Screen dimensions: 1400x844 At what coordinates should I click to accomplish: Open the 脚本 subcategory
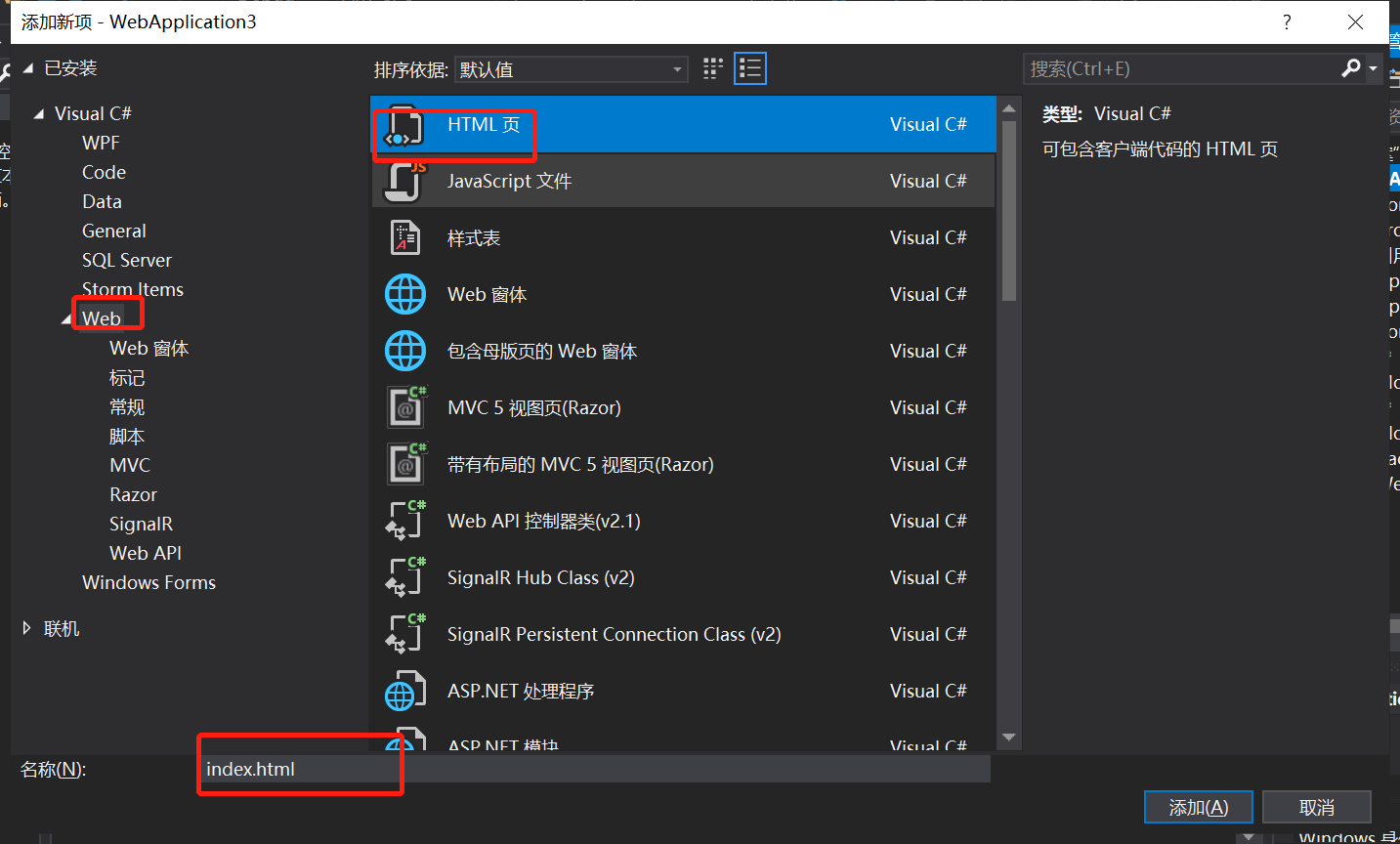[x=127, y=436]
